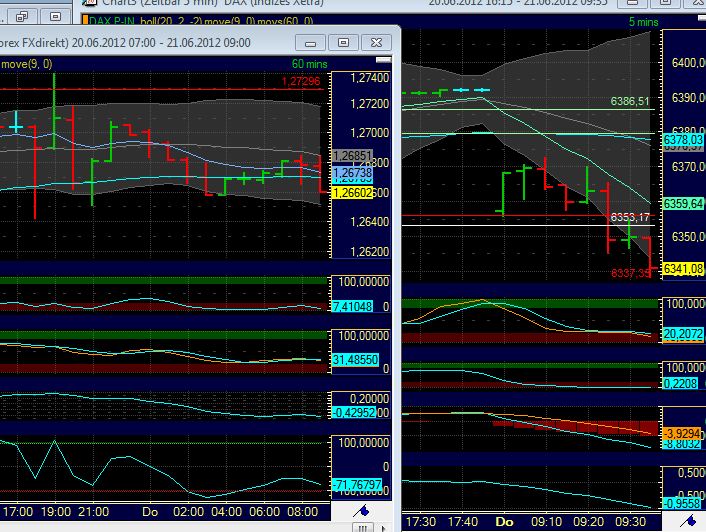706x532 pixels.
Task: Click the blue 1,26738 price tag
Action: click(353, 173)
